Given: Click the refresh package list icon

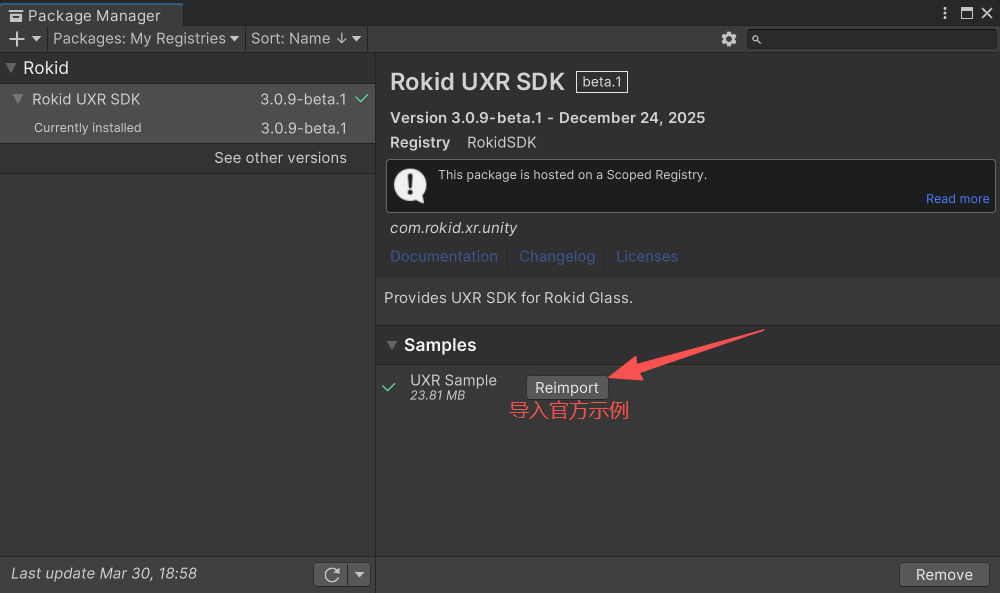Looking at the screenshot, I should coord(329,574).
